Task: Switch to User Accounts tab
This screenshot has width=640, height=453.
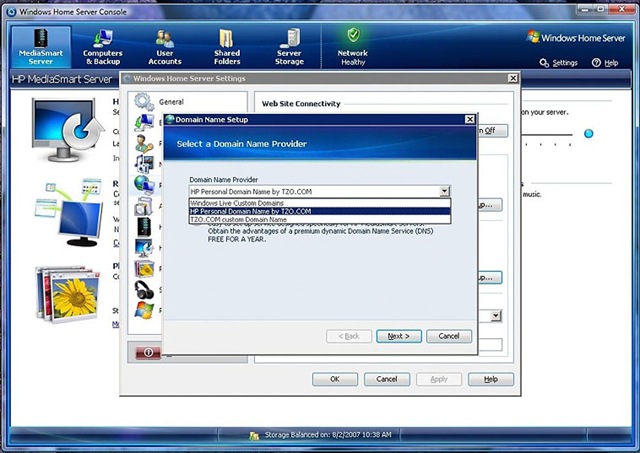Action: (164, 47)
